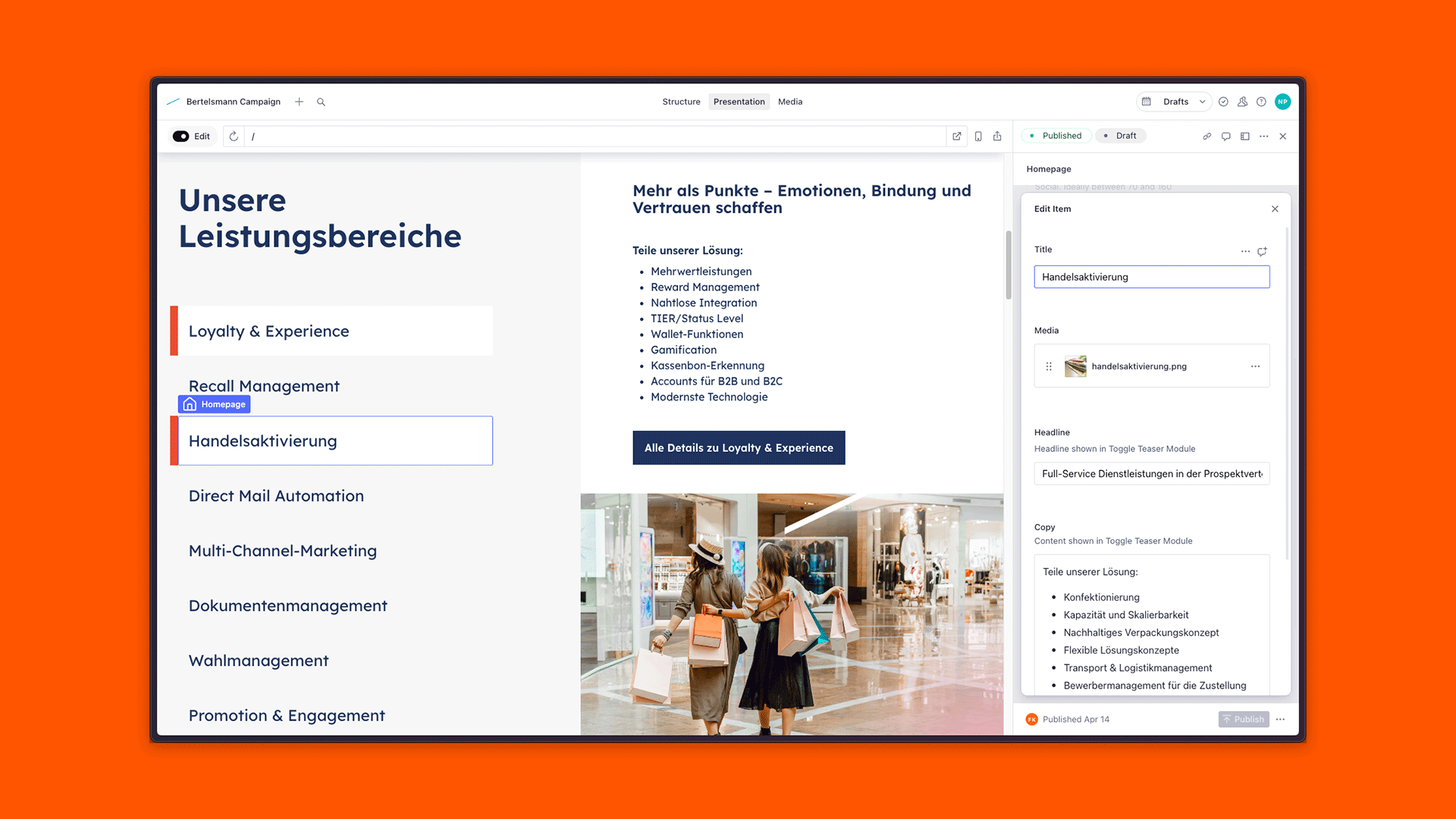
Task: Open the help question-mark icon
Action: pos(1261,102)
